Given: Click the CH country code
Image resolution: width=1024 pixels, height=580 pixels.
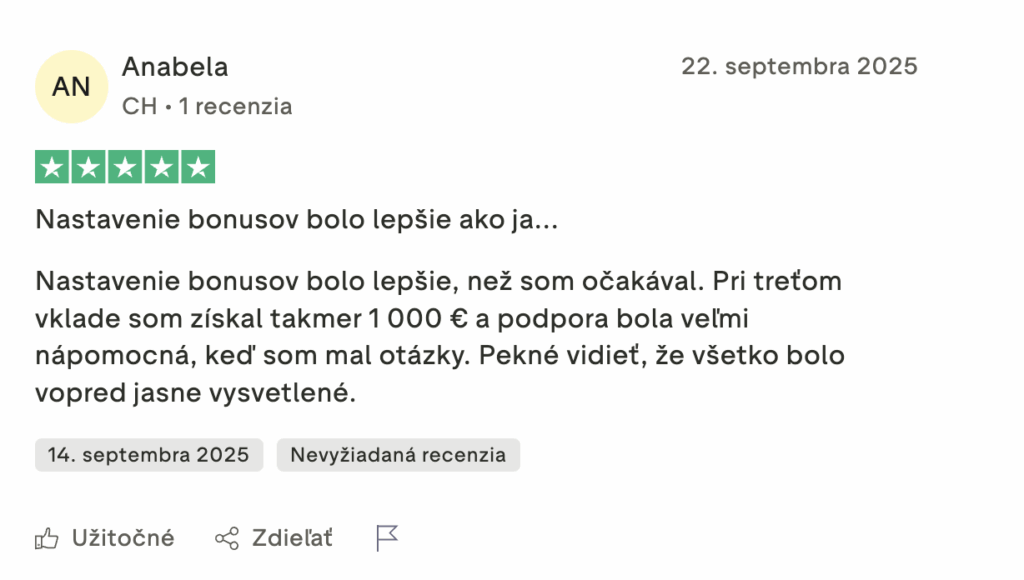Looking at the screenshot, I should click(x=139, y=106).
